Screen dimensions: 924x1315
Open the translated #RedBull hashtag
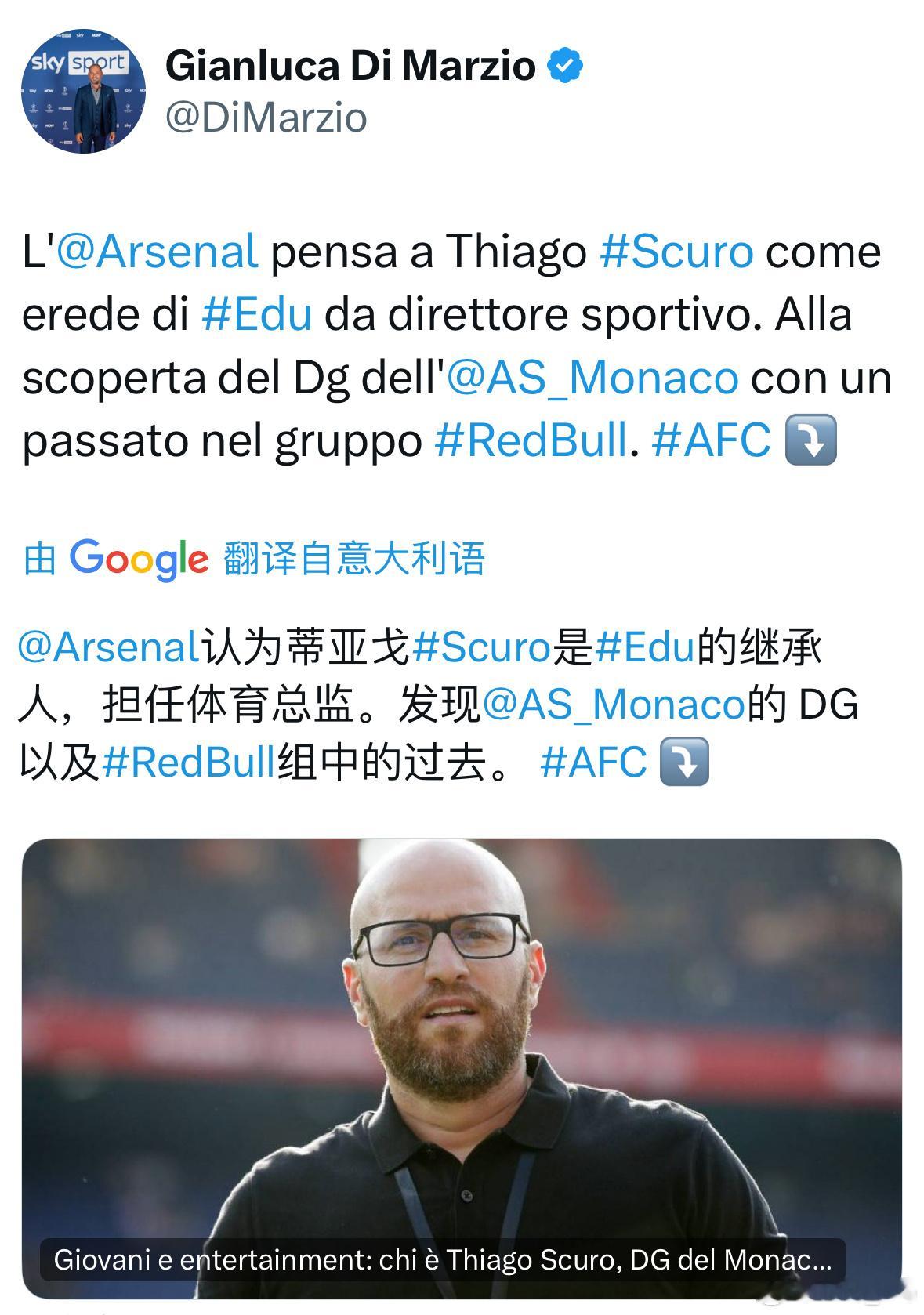click(188, 762)
